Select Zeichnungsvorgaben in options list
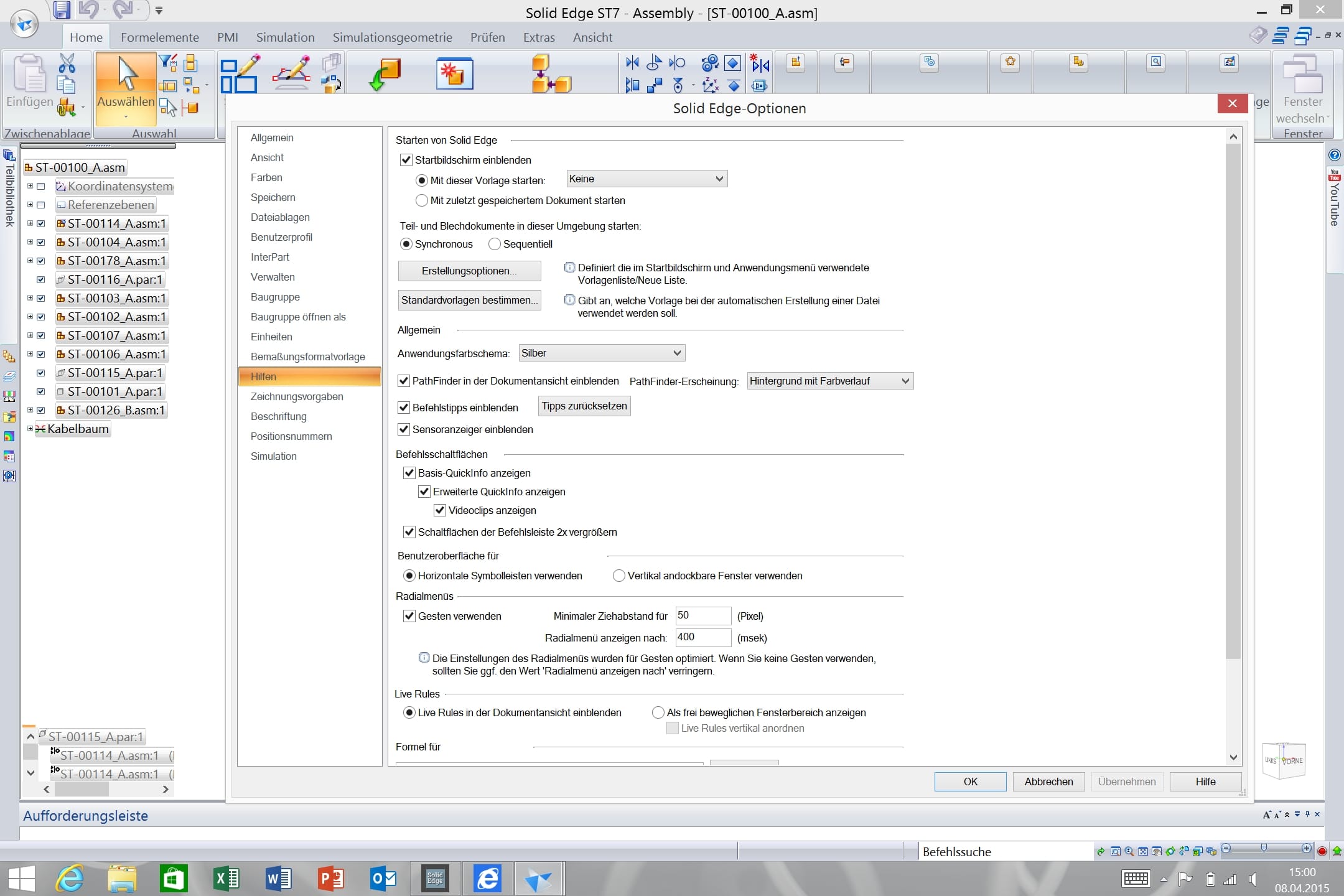The height and width of the screenshot is (896, 1344). click(x=297, y=396)
